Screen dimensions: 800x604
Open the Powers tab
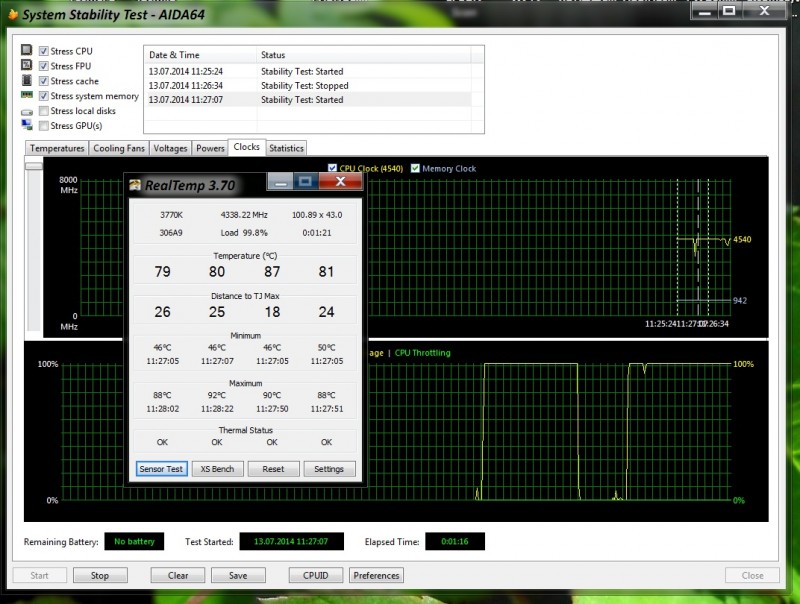click(210, 148)
